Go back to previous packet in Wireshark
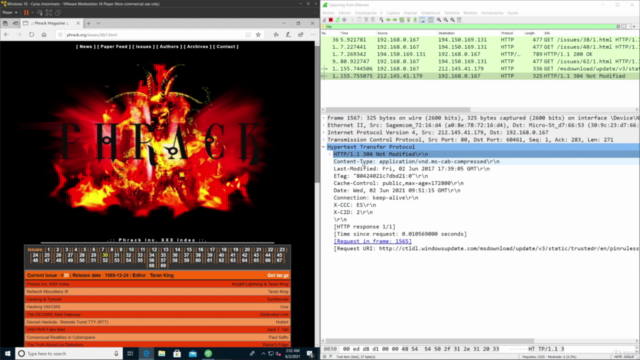 pos(388,20)
